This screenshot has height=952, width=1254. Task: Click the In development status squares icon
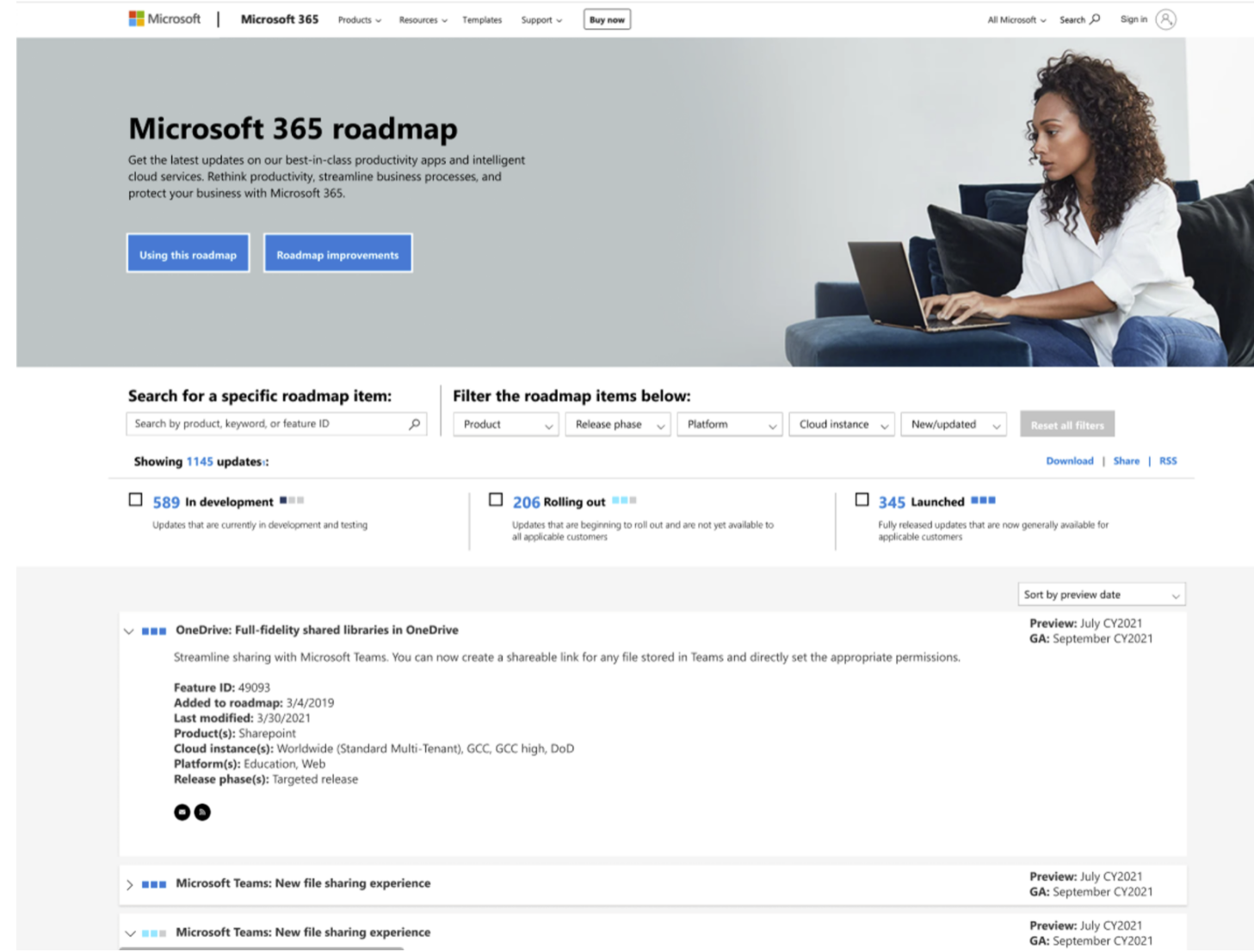click(x=292, y=500)
